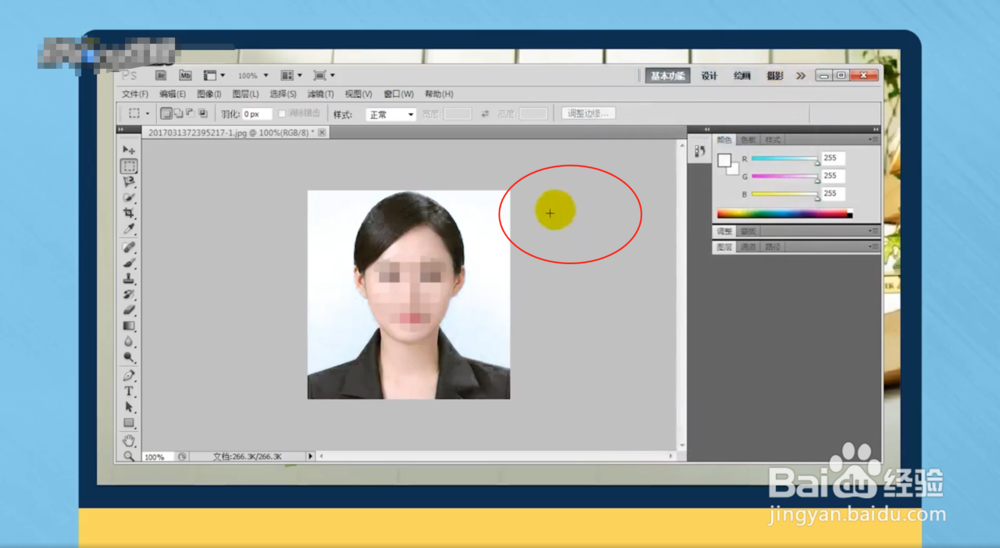Screen dimensions: 1000x548
Task: Select the Eyedropper tool
Action: [x=129, y=228]
